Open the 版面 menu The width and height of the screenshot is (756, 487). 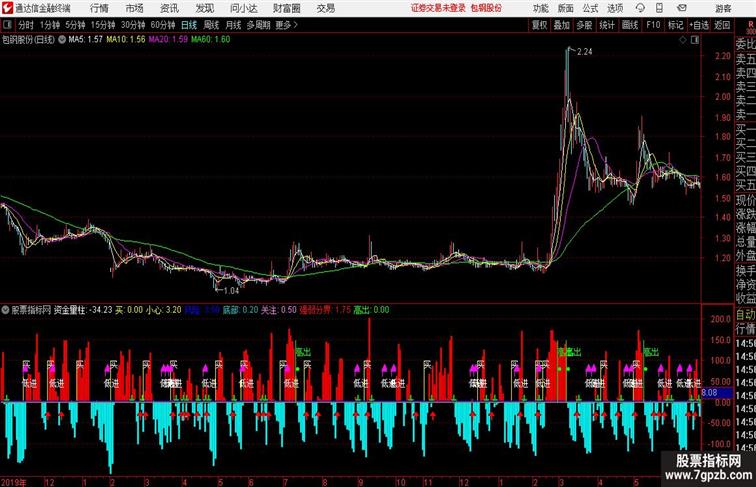[566, 8]
